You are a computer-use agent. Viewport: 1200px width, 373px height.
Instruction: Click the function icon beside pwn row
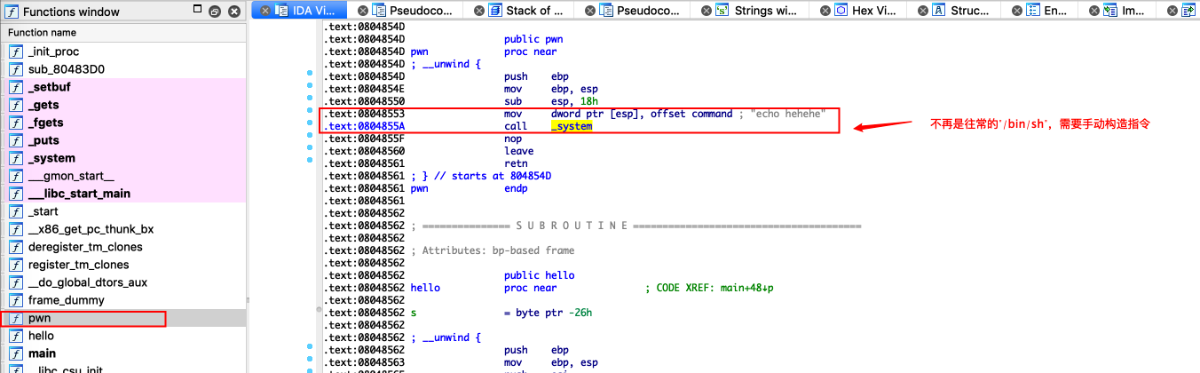[x=15, y=318]
